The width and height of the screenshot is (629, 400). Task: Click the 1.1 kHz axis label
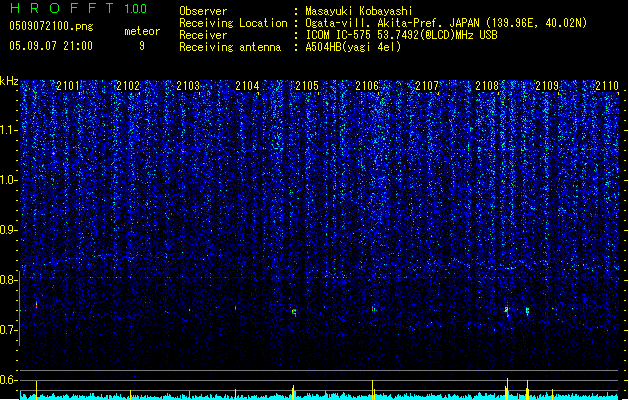coord(9,130)
